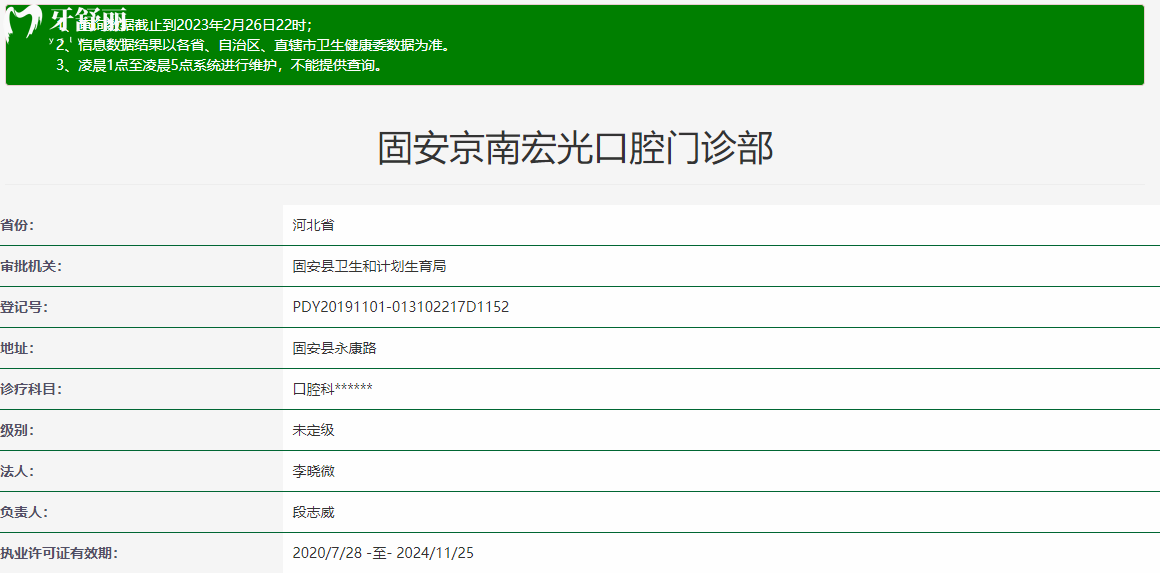
Task: Click the page title 固安京南宏光口腔门诊部
Action: (x=574, y=148)
